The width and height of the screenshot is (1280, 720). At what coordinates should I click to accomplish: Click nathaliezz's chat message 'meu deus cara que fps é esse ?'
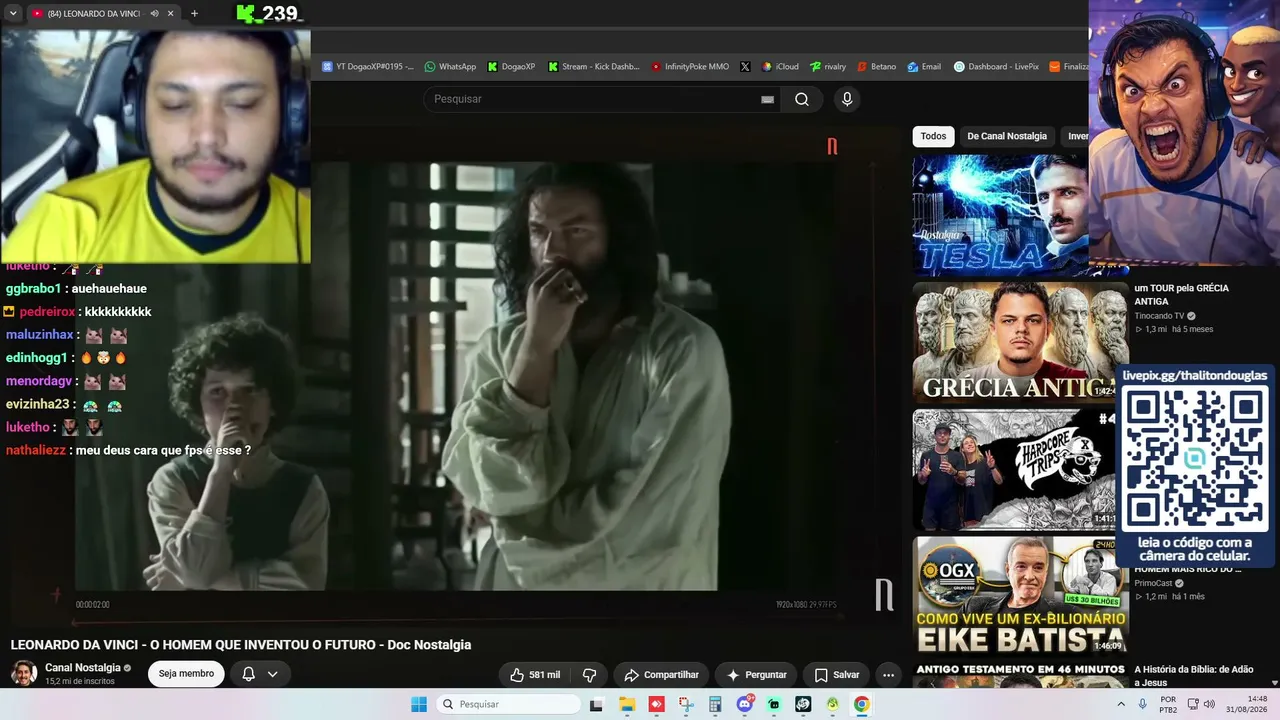(162, 450)
